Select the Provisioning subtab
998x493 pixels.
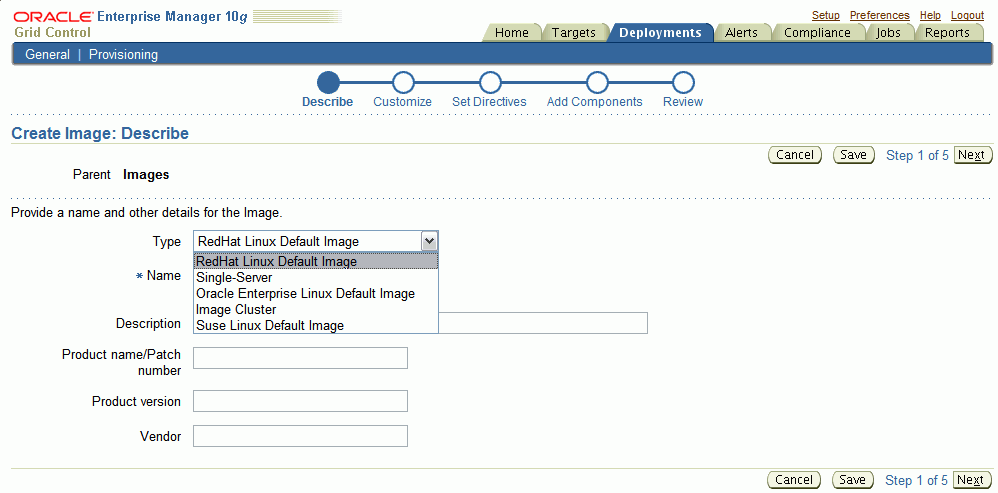[x=123, y=55]
